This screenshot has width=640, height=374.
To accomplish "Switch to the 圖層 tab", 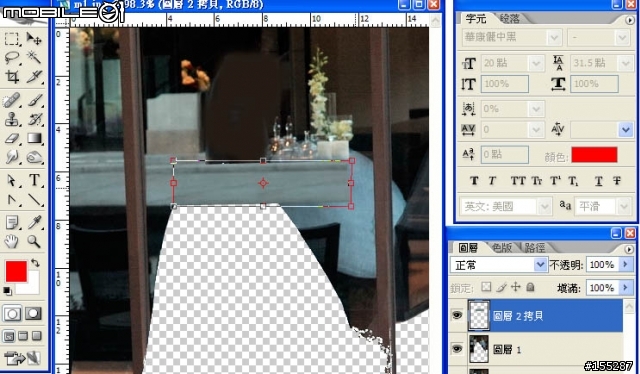I will tap(468, 247).
